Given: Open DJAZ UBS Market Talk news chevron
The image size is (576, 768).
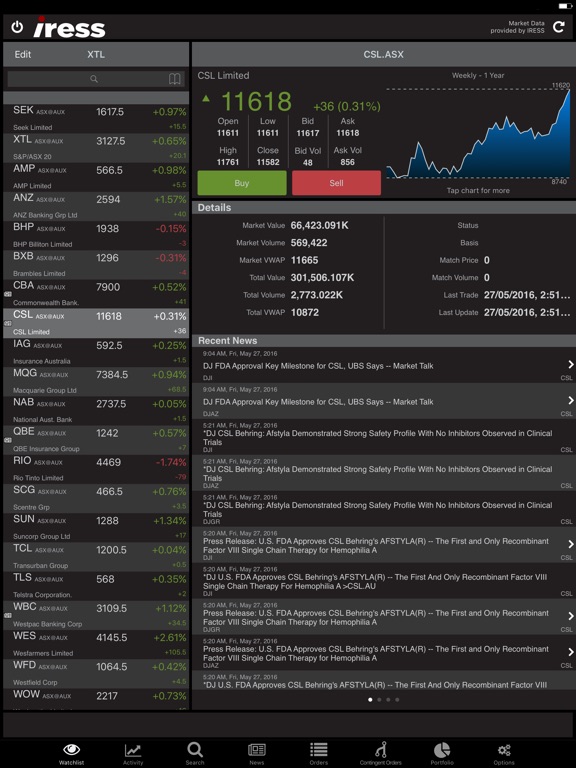Looking at the screenshot, I should click(571, 401).
